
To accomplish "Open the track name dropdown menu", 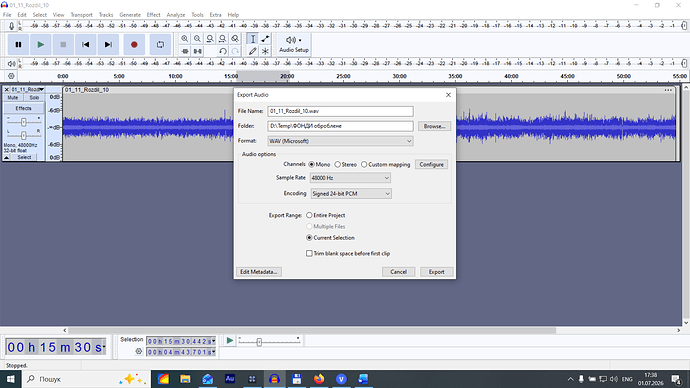I will coord(27,90).
